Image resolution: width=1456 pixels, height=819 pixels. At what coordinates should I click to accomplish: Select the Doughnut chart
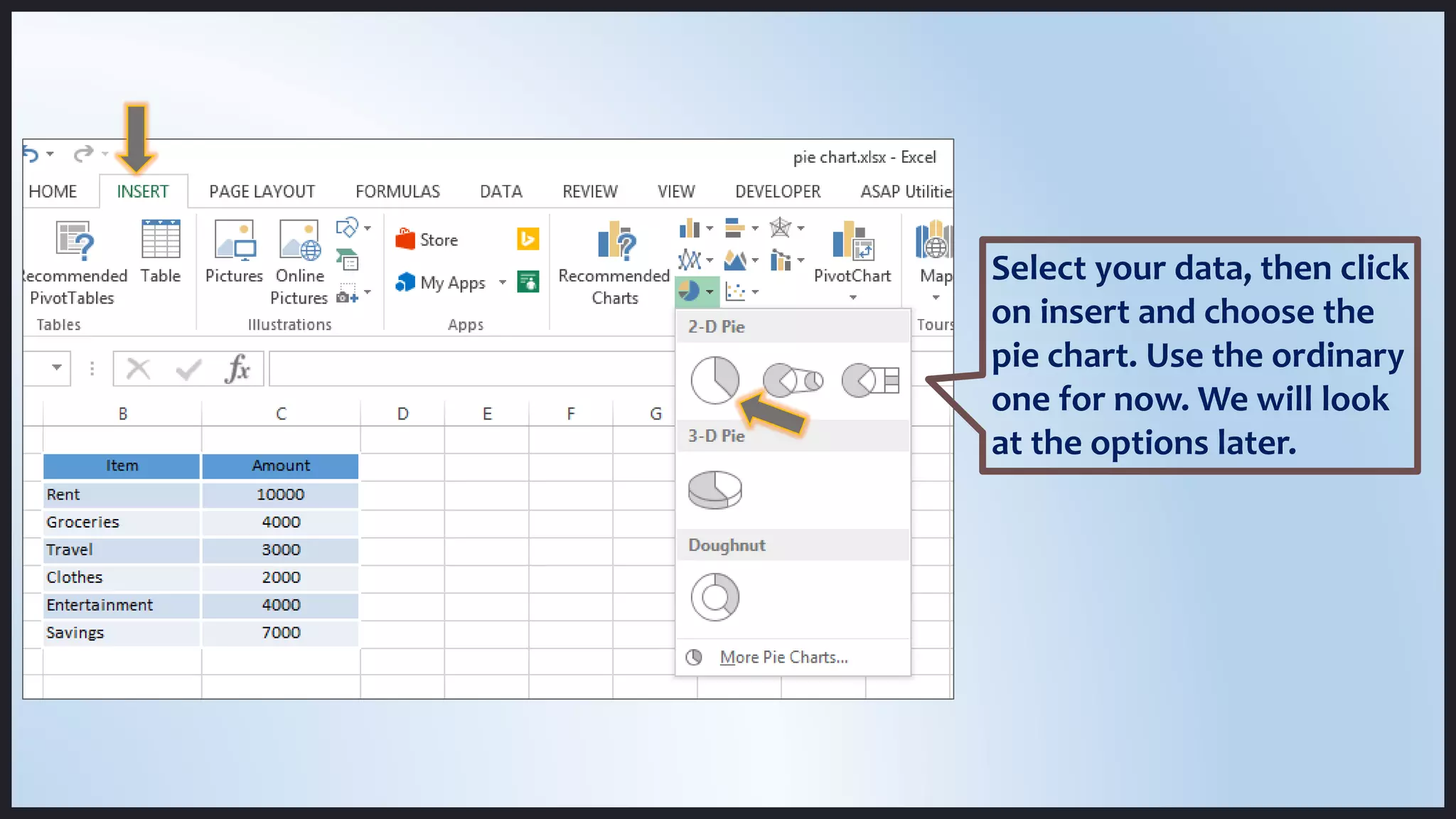(715, 597)
